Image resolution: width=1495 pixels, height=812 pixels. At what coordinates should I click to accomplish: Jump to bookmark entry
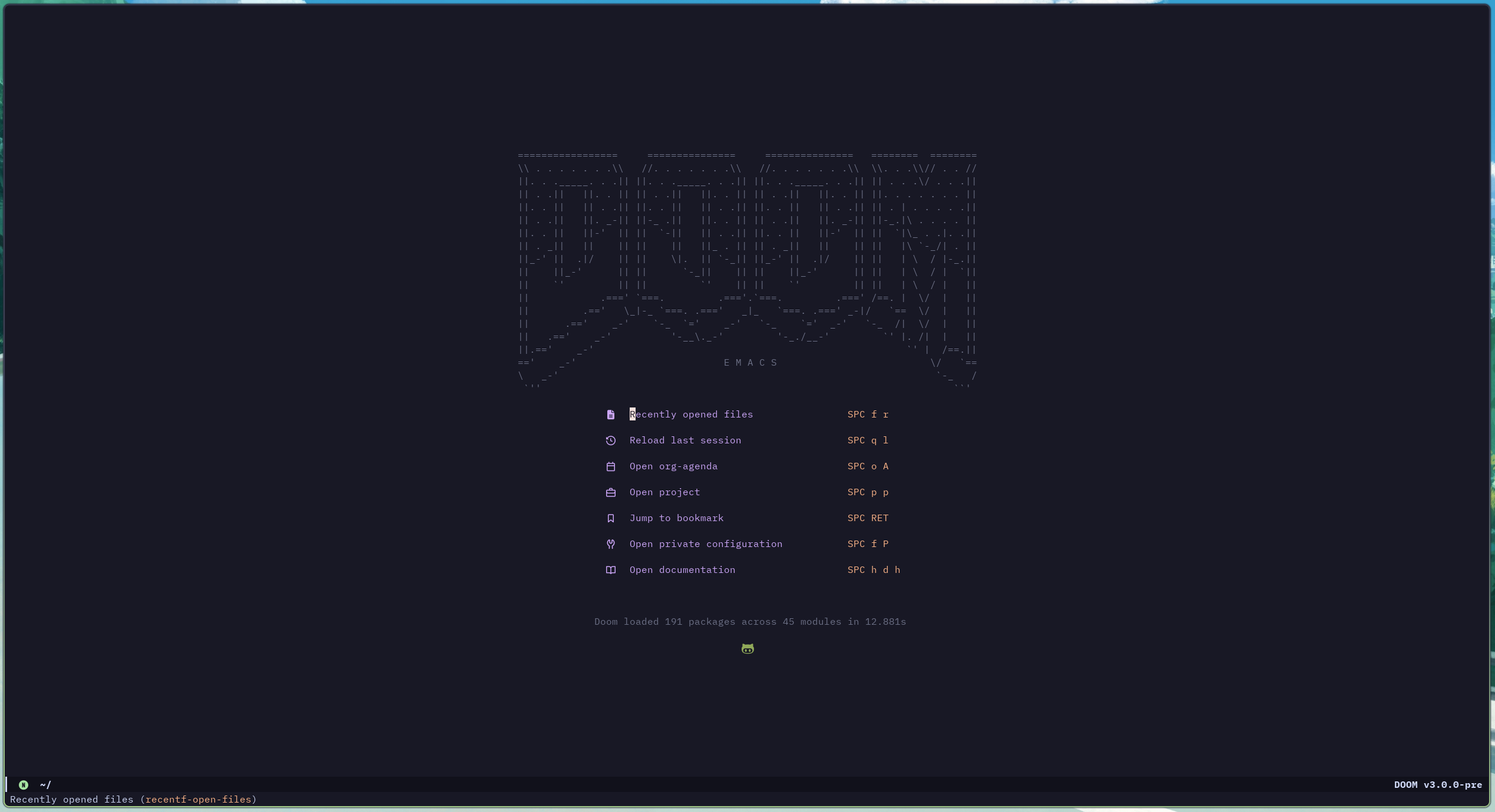676,518
